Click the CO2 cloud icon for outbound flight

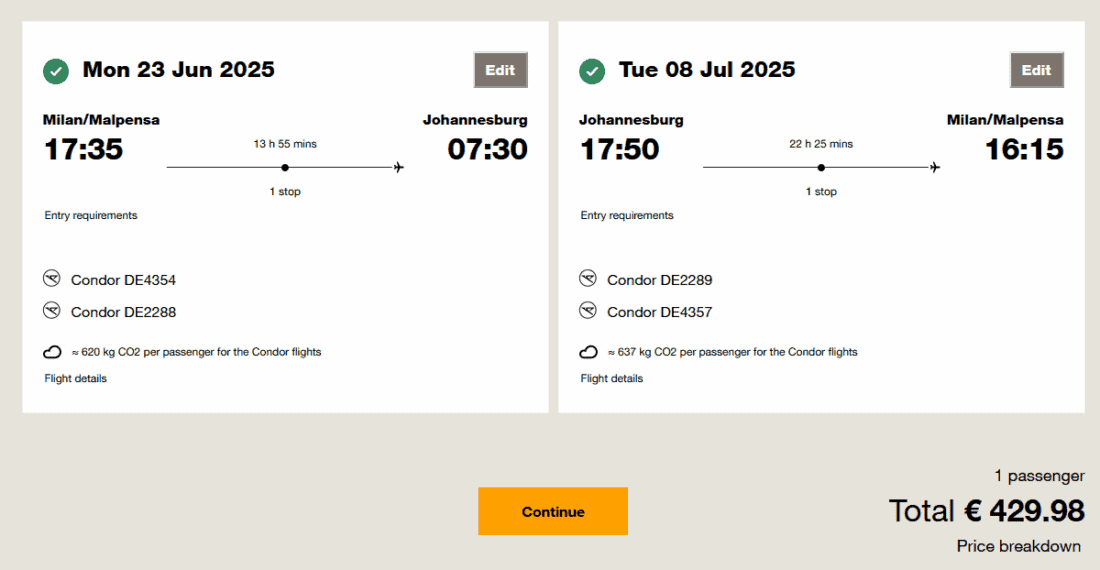point(53,352)
